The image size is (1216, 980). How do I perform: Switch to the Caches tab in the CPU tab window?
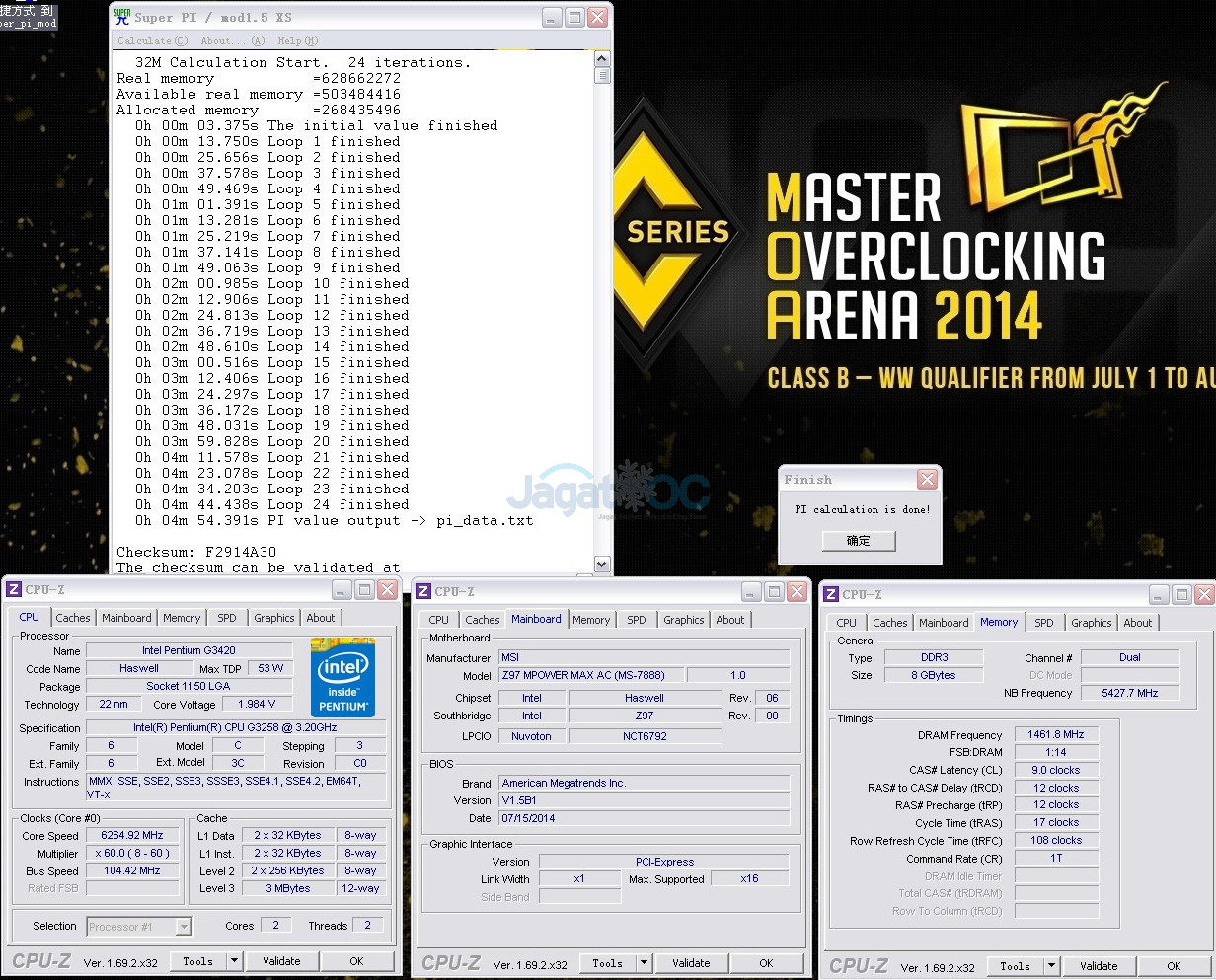click(73, 618)
